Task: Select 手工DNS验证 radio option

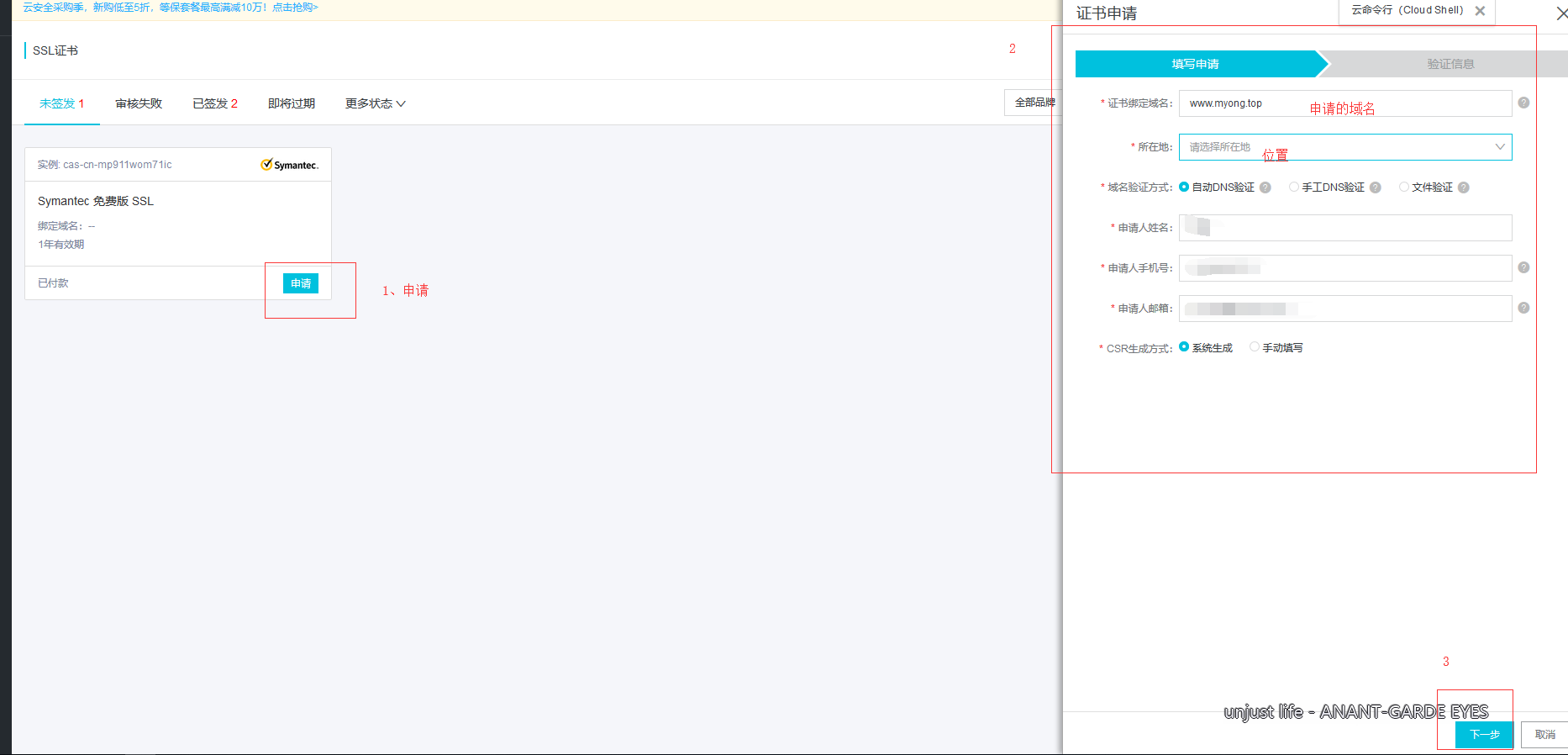Action: tap(1294, 187)
